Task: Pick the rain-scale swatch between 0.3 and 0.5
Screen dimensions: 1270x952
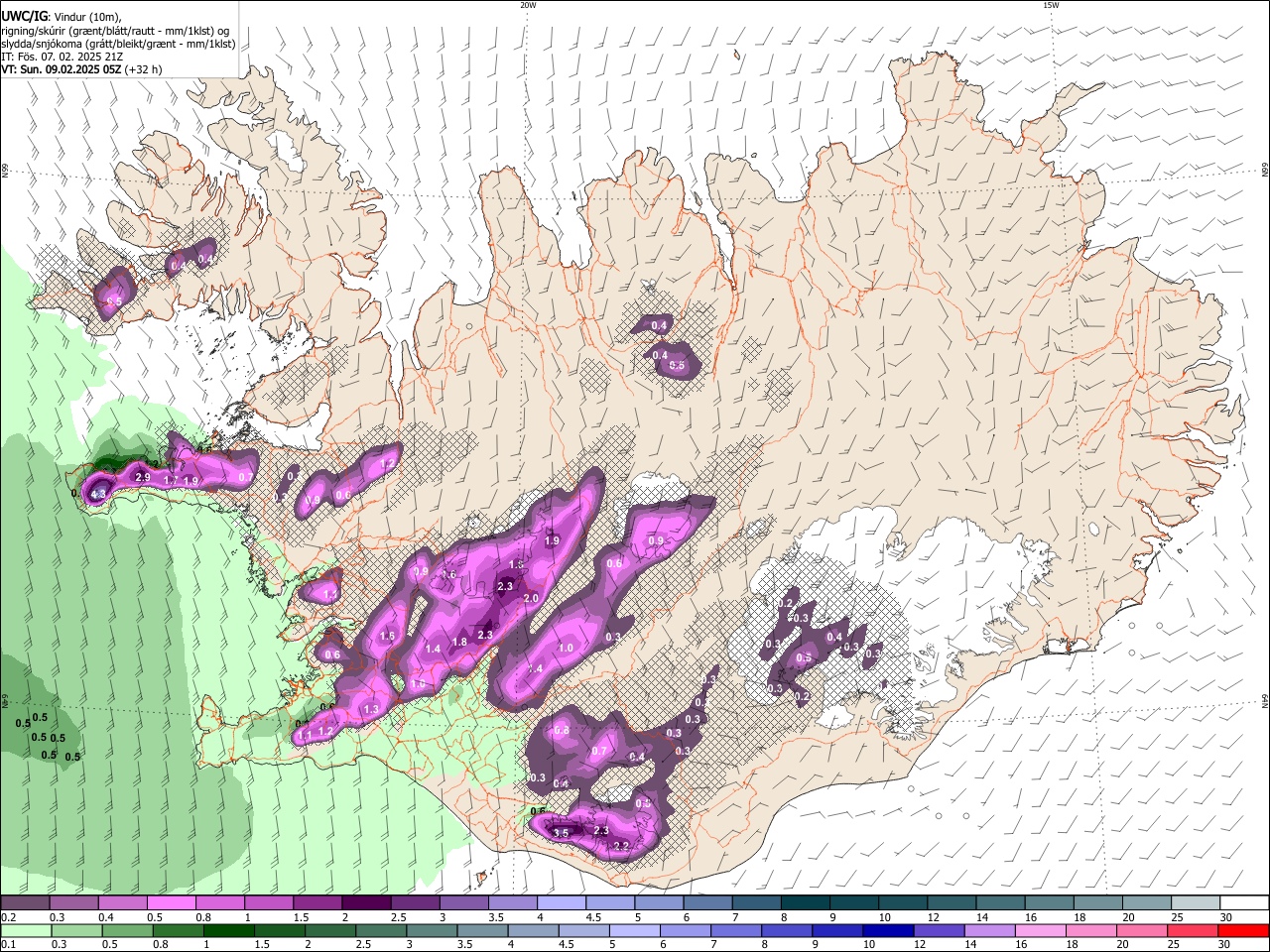Action: point(74,931)
